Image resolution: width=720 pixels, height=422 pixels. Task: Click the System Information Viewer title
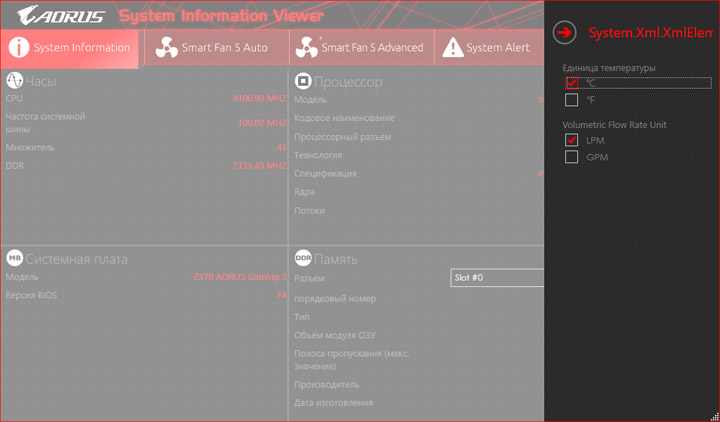click(221, 16)
